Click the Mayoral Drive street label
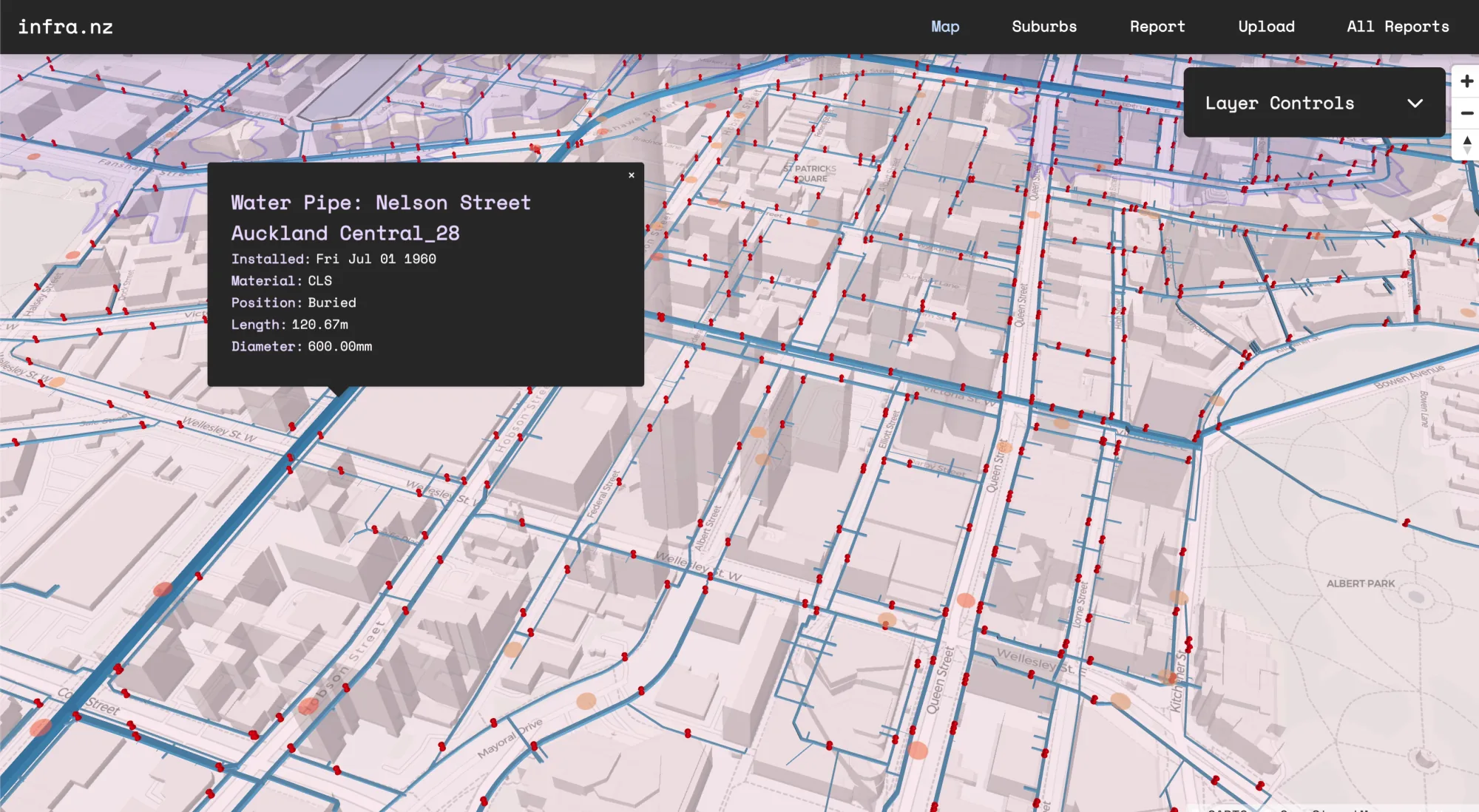 [510, 737]
